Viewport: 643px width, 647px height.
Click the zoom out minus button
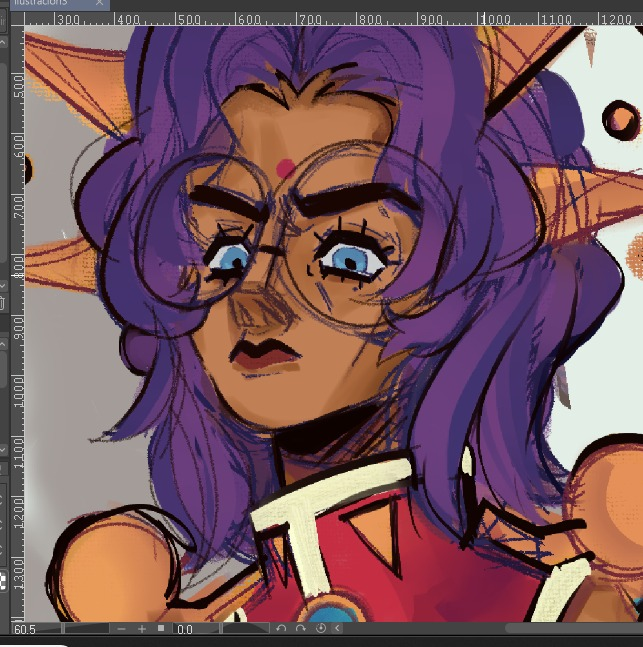point(121,629)
